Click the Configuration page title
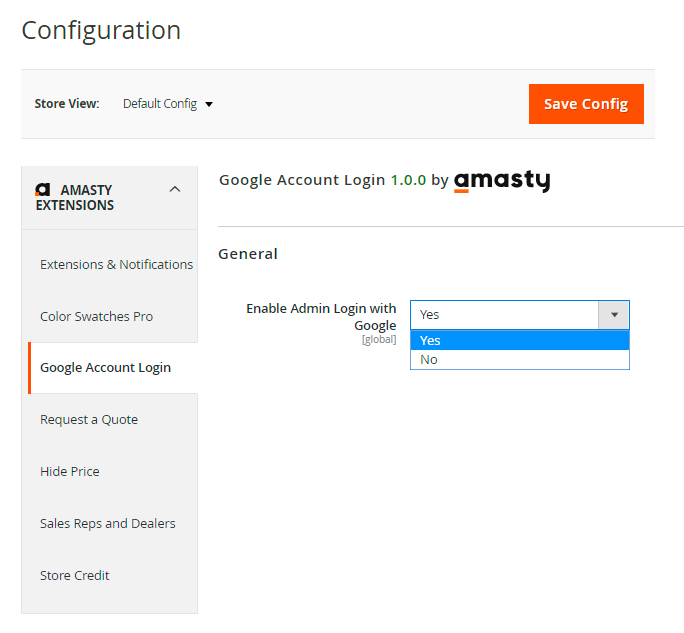 pyautogui.click(x=101, y=31)
